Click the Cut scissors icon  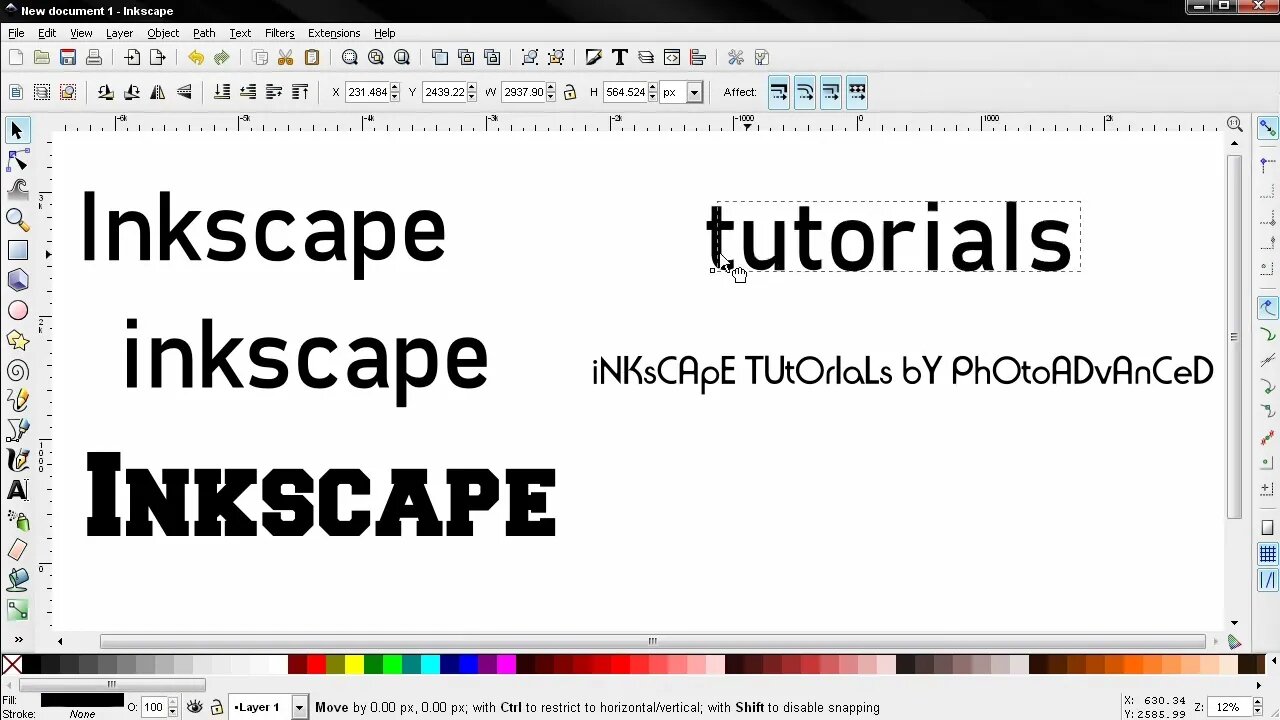[x=286, y=58]
